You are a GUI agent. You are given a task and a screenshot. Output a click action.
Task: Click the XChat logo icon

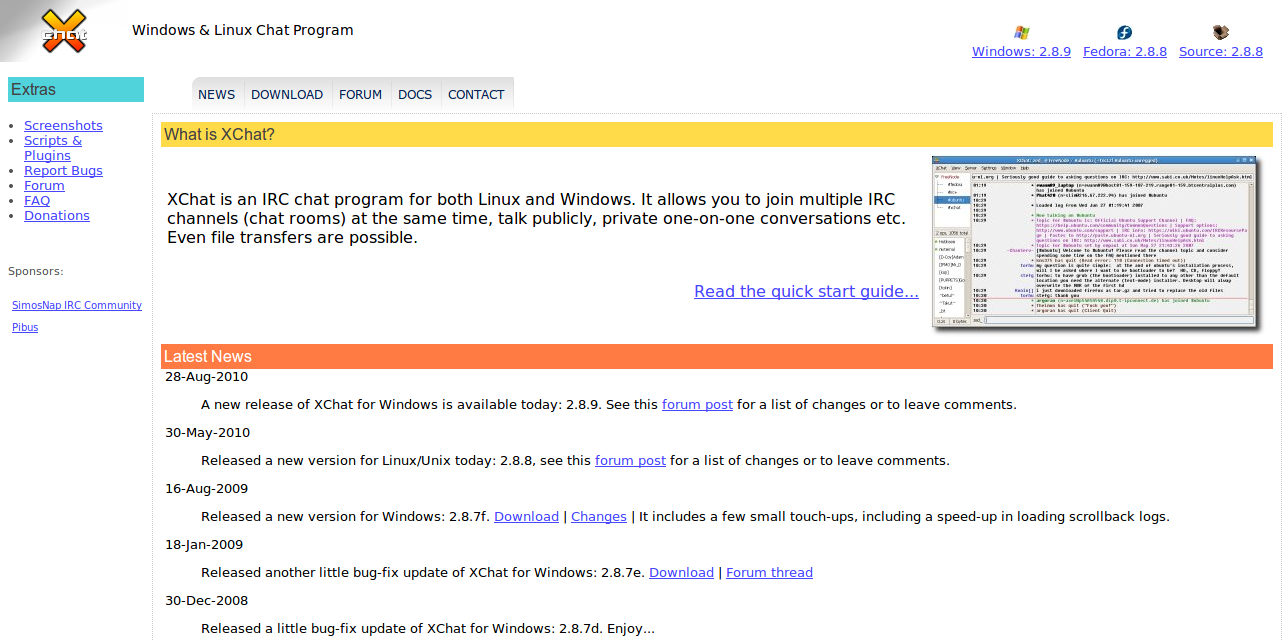coord(64,31)
